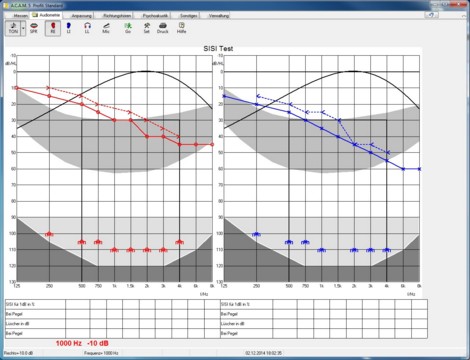Select the SPR speech audiometry icon

[34, 28]
